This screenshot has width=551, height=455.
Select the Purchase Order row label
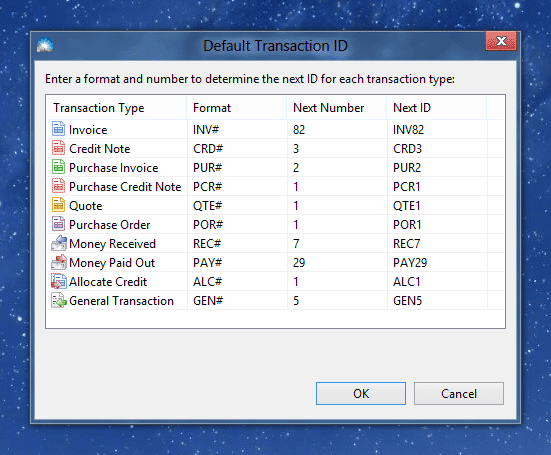[109, 225]
